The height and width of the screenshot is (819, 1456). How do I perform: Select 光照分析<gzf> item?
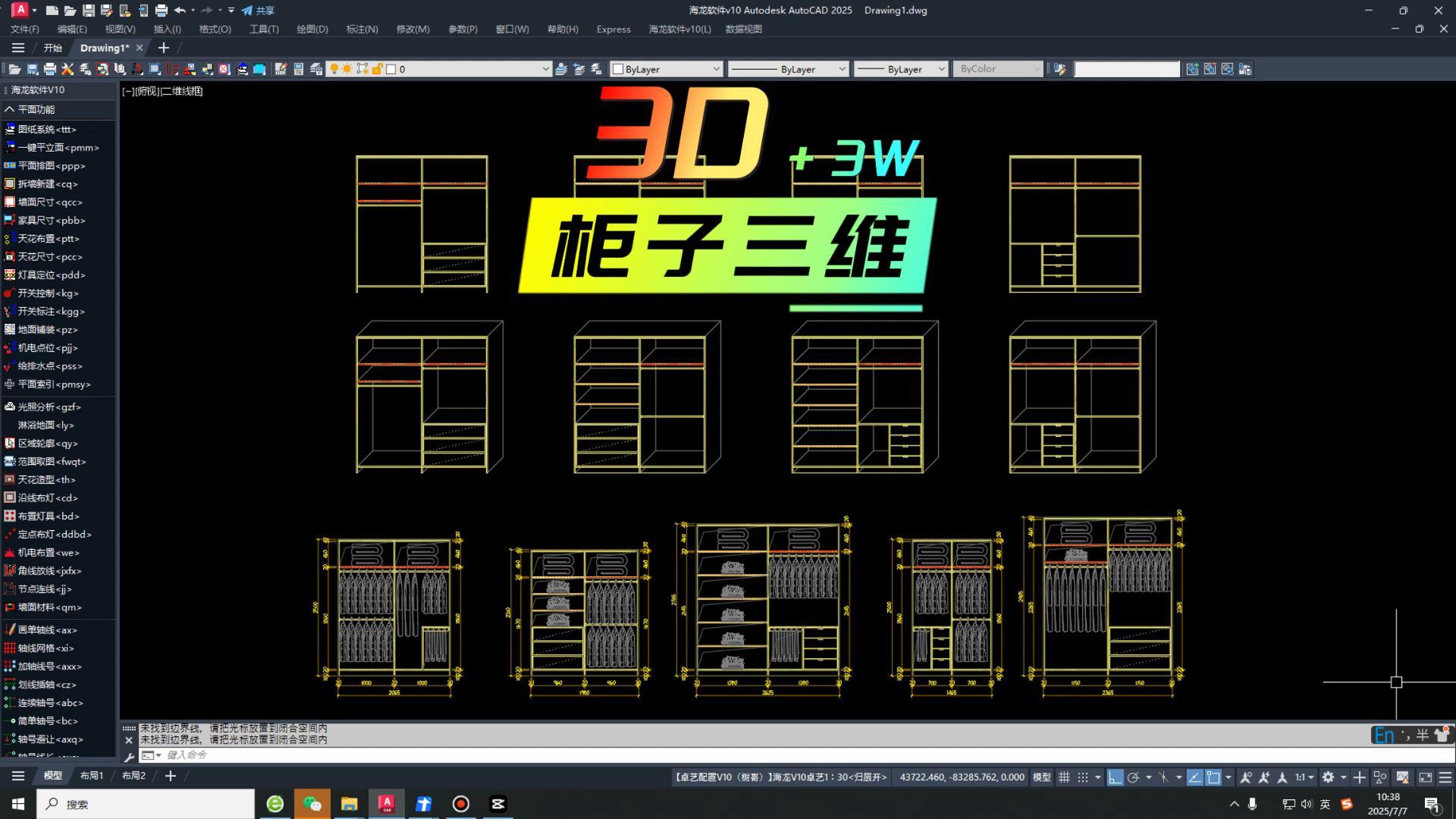pyautogui.click(x=49, y=407)
